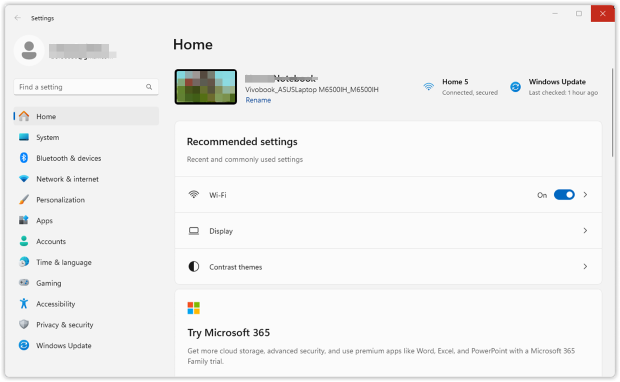Click the Time & language globe icon
This screenshot has width=620, height=382.
point(24,262)
